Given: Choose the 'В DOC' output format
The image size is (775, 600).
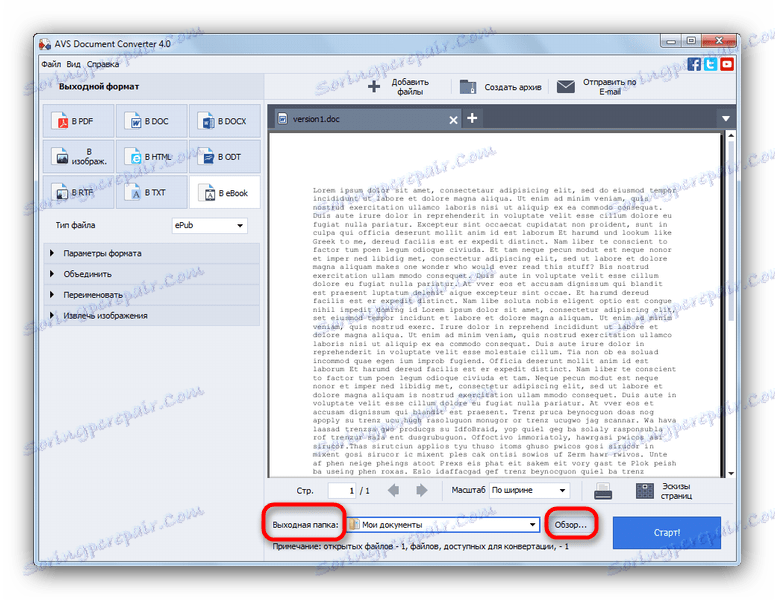Looking at the screenshot, I should [151, 121].
